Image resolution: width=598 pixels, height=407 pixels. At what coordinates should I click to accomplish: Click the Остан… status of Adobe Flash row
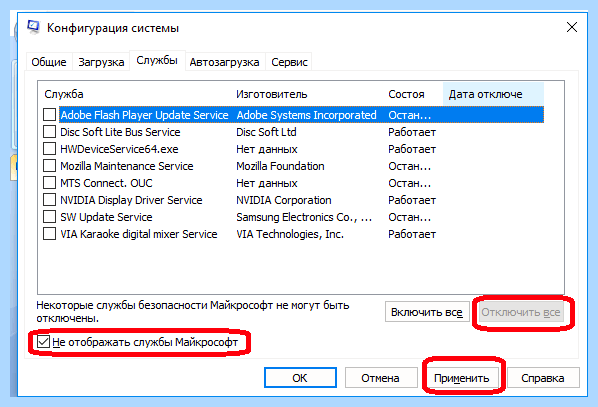tap(410, 115)
